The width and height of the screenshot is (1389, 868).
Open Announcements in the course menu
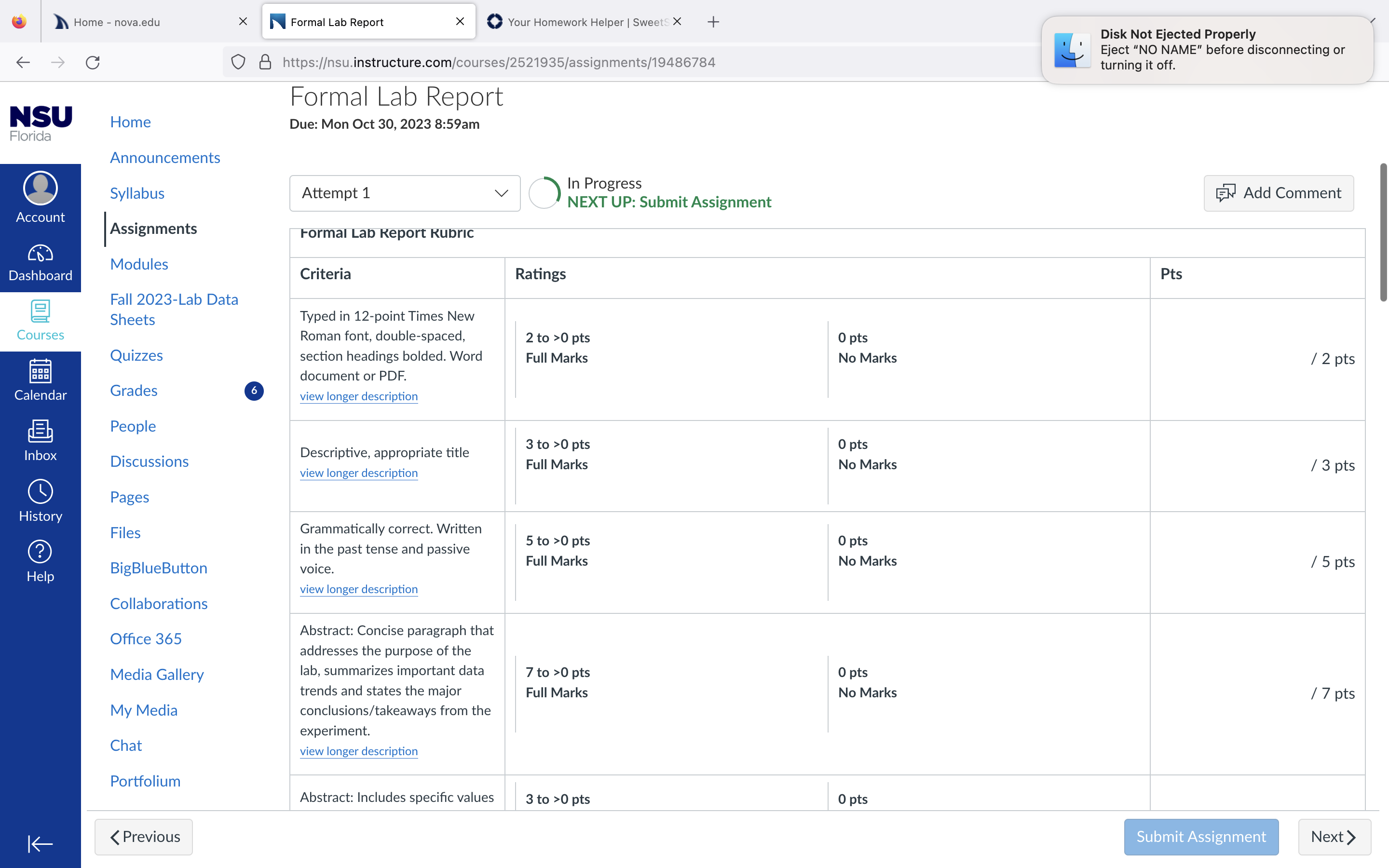coord(165,157)
